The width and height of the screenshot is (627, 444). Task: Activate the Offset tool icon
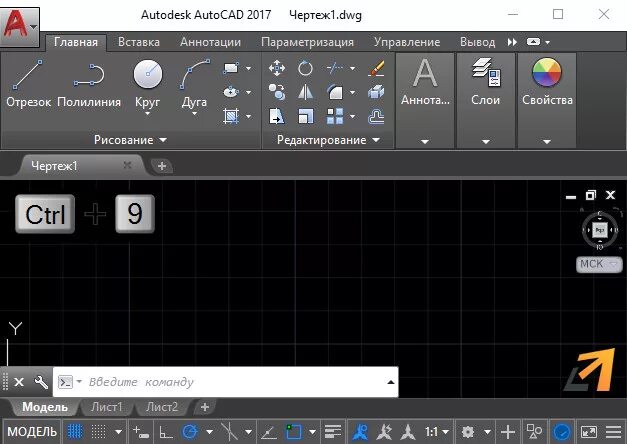pos(376,116)
